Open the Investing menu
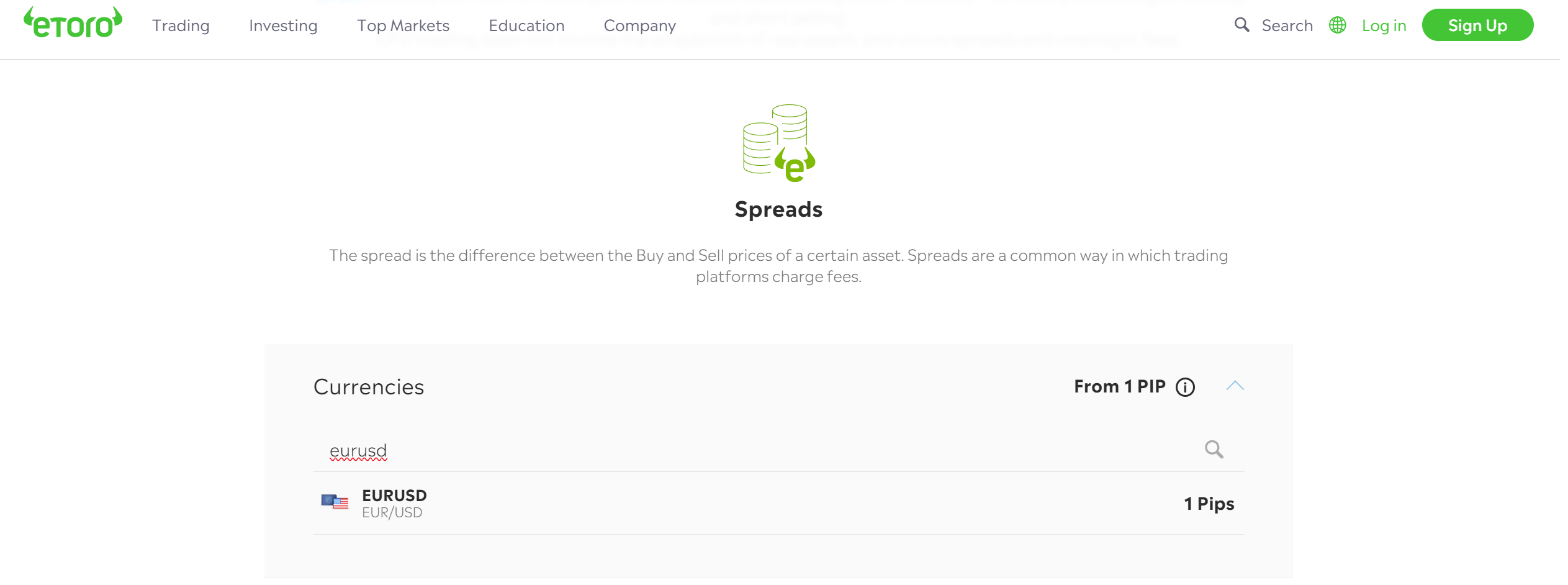This screenshot has height=585, width=1568. click(283, 25)
